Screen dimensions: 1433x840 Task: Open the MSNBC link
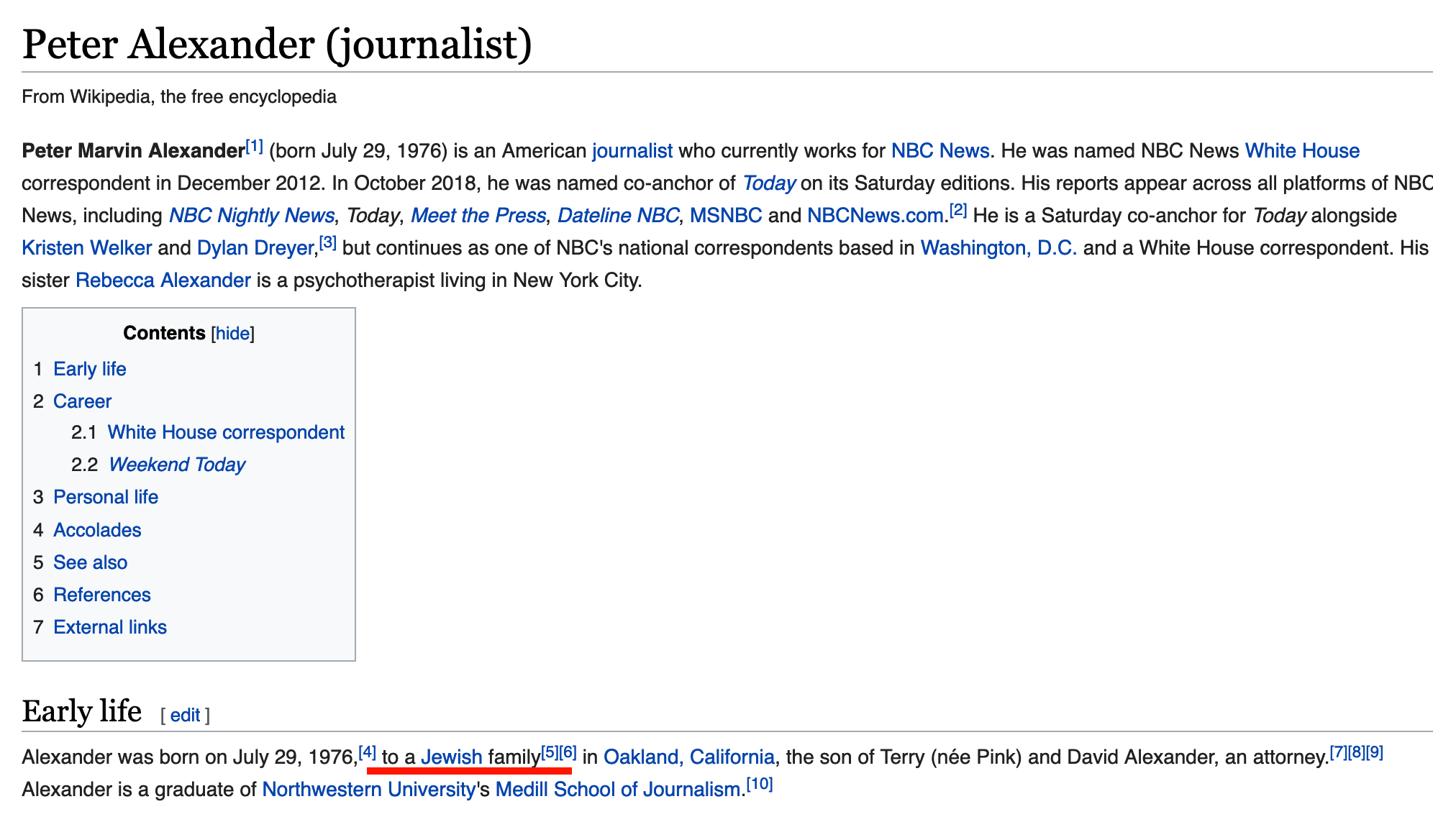pyautogui.click(x=726, y=216)
